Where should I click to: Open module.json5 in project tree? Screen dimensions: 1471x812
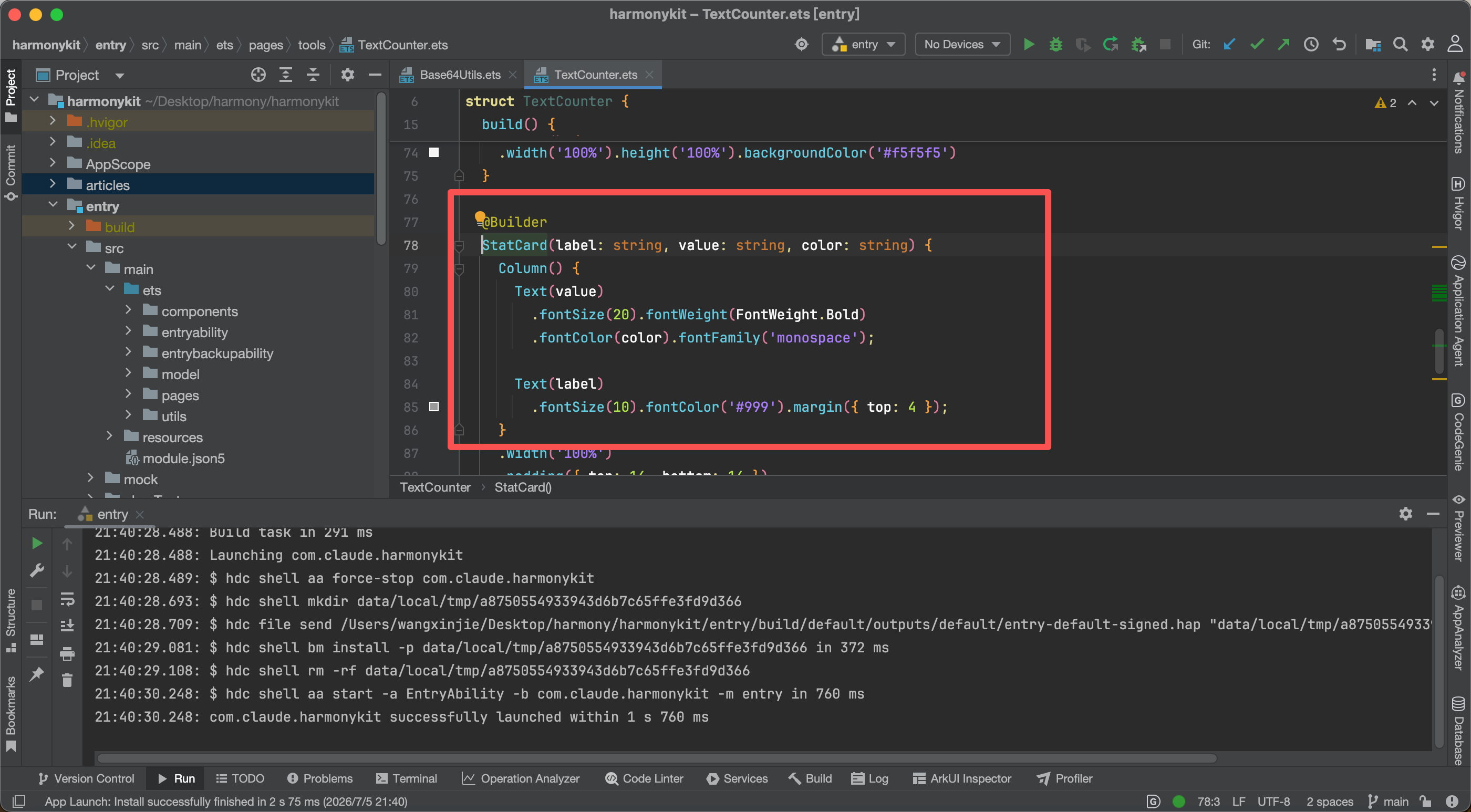point(183,458)
